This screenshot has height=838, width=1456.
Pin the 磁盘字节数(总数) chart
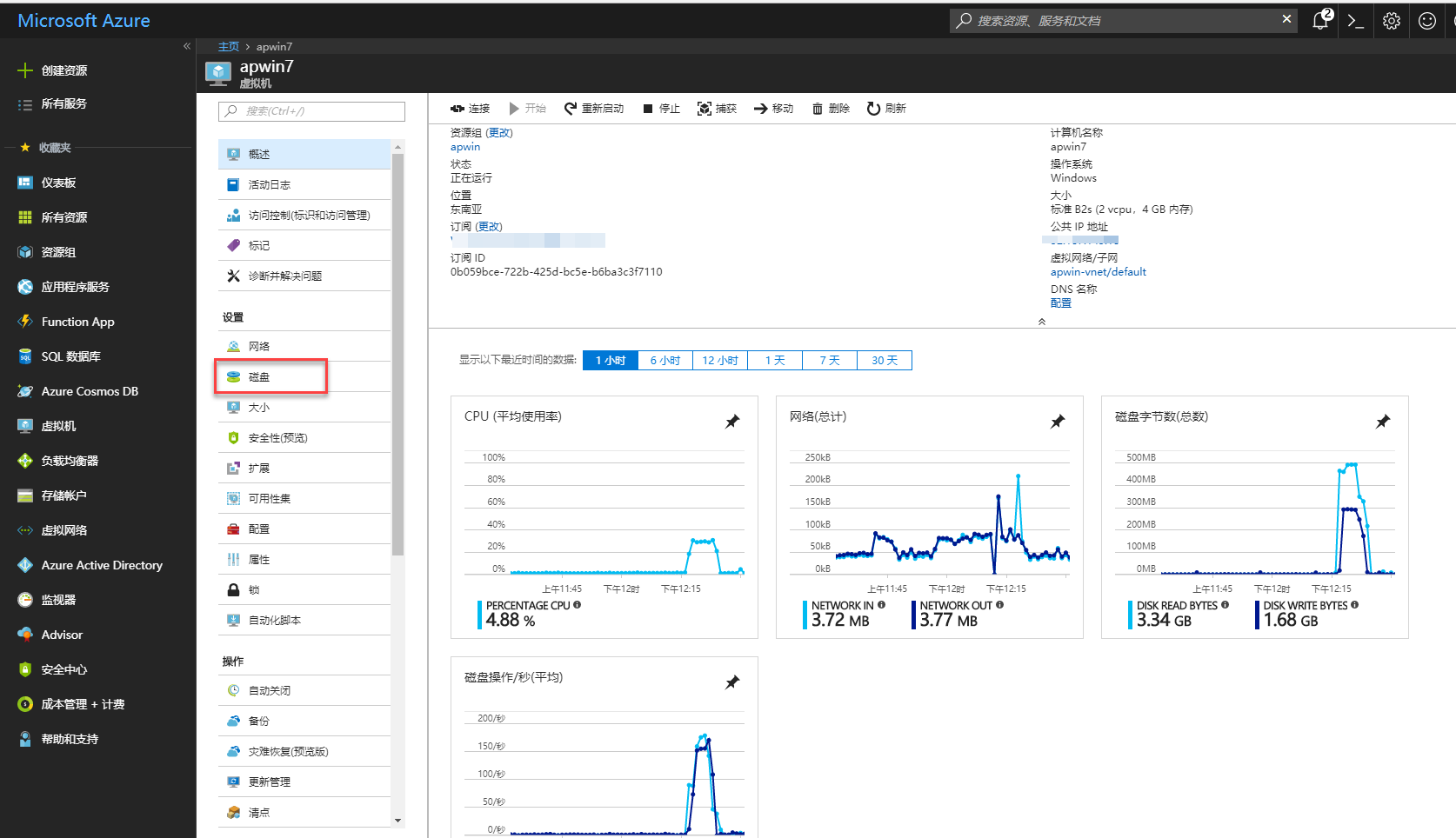[x=1383, y=422]
